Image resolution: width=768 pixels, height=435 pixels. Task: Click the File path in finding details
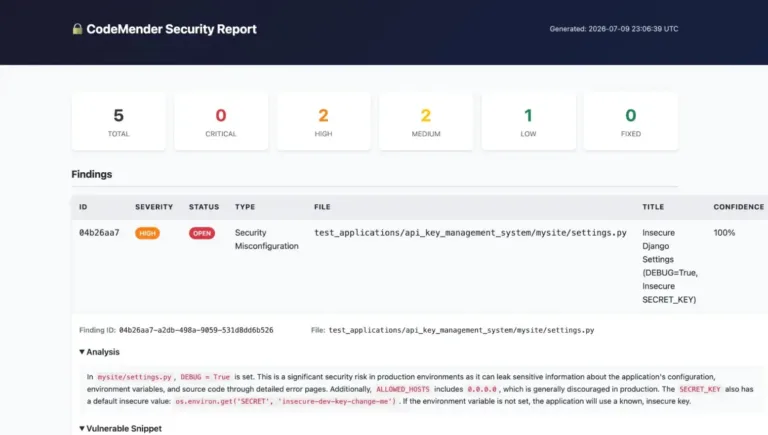pos(461,330)
